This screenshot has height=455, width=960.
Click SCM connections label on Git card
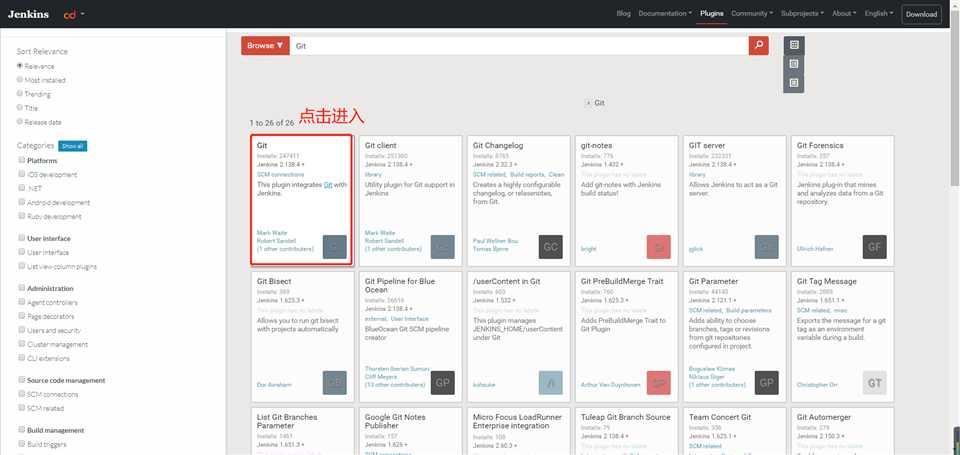click(x=280, y=175)
